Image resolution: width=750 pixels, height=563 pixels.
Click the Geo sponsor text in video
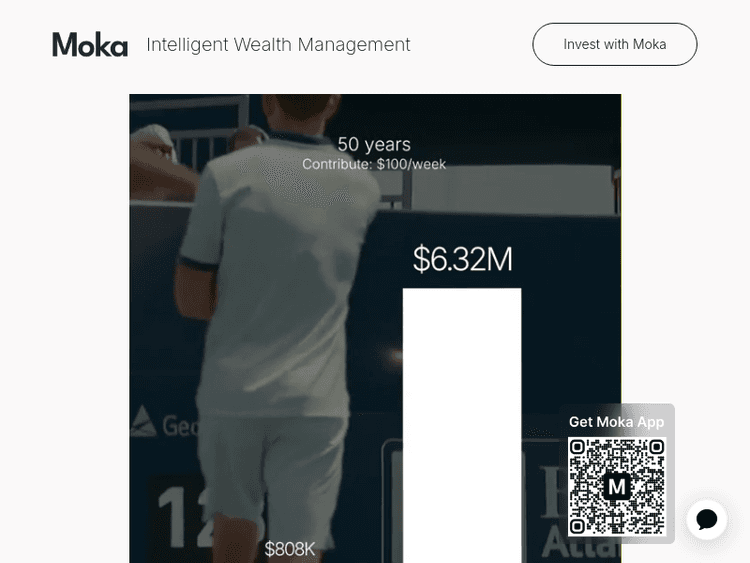point(180,425)
